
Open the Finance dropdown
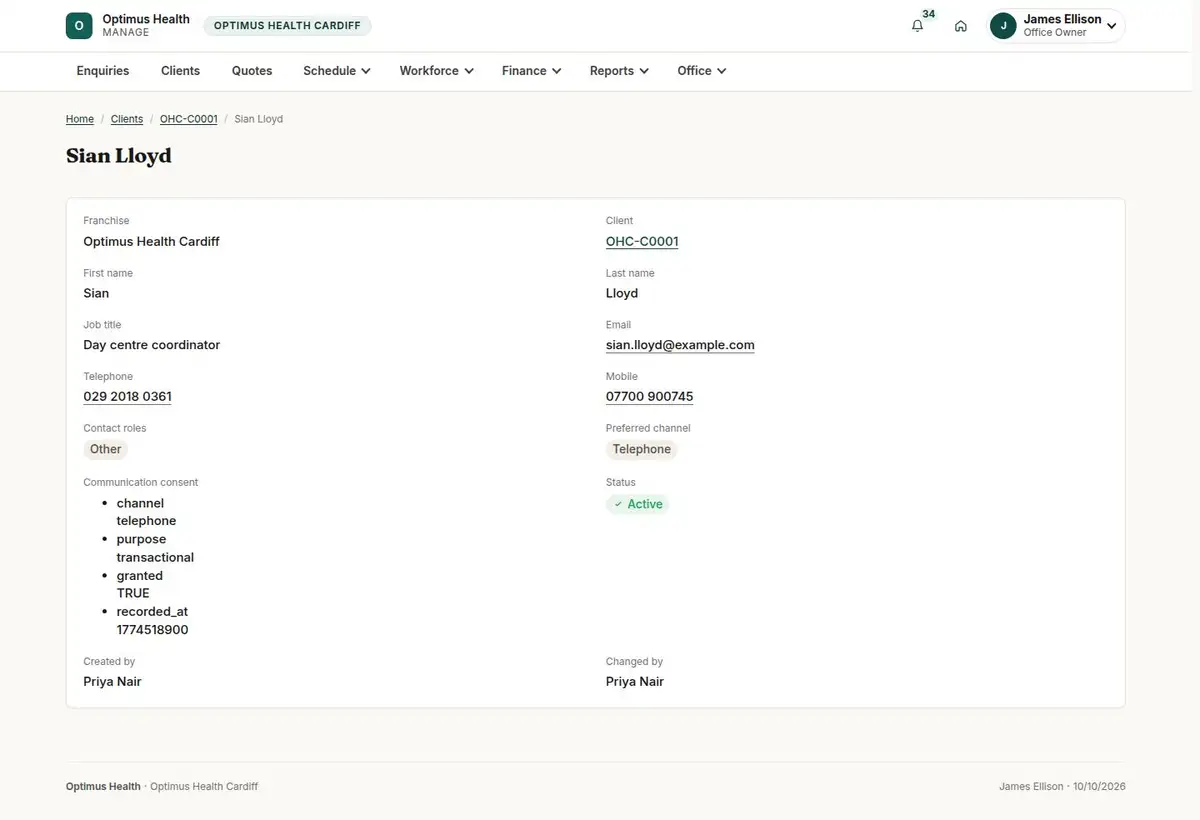point(531,71)
